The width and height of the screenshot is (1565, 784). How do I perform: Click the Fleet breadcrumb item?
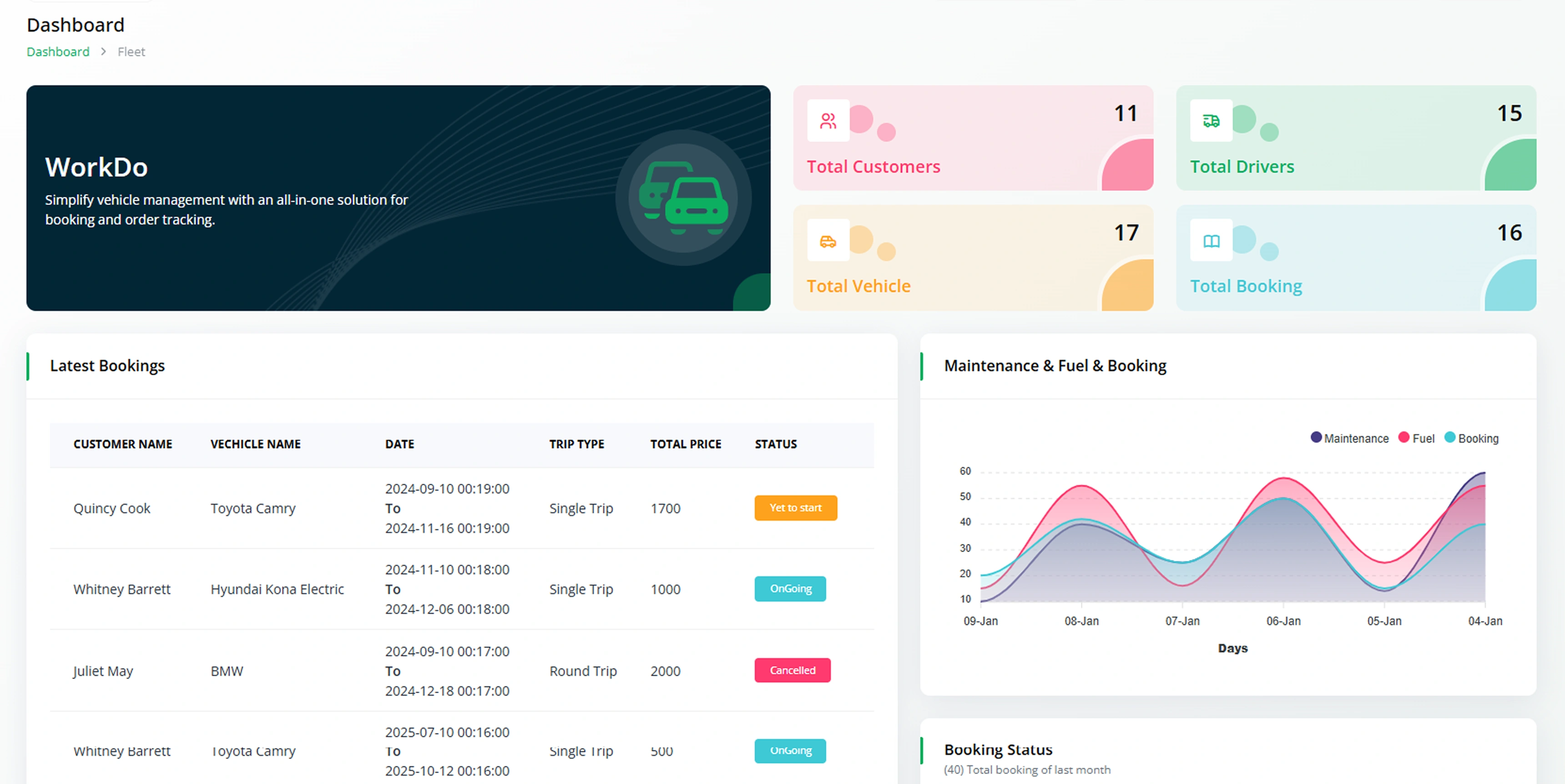click(x=131, y=52)
